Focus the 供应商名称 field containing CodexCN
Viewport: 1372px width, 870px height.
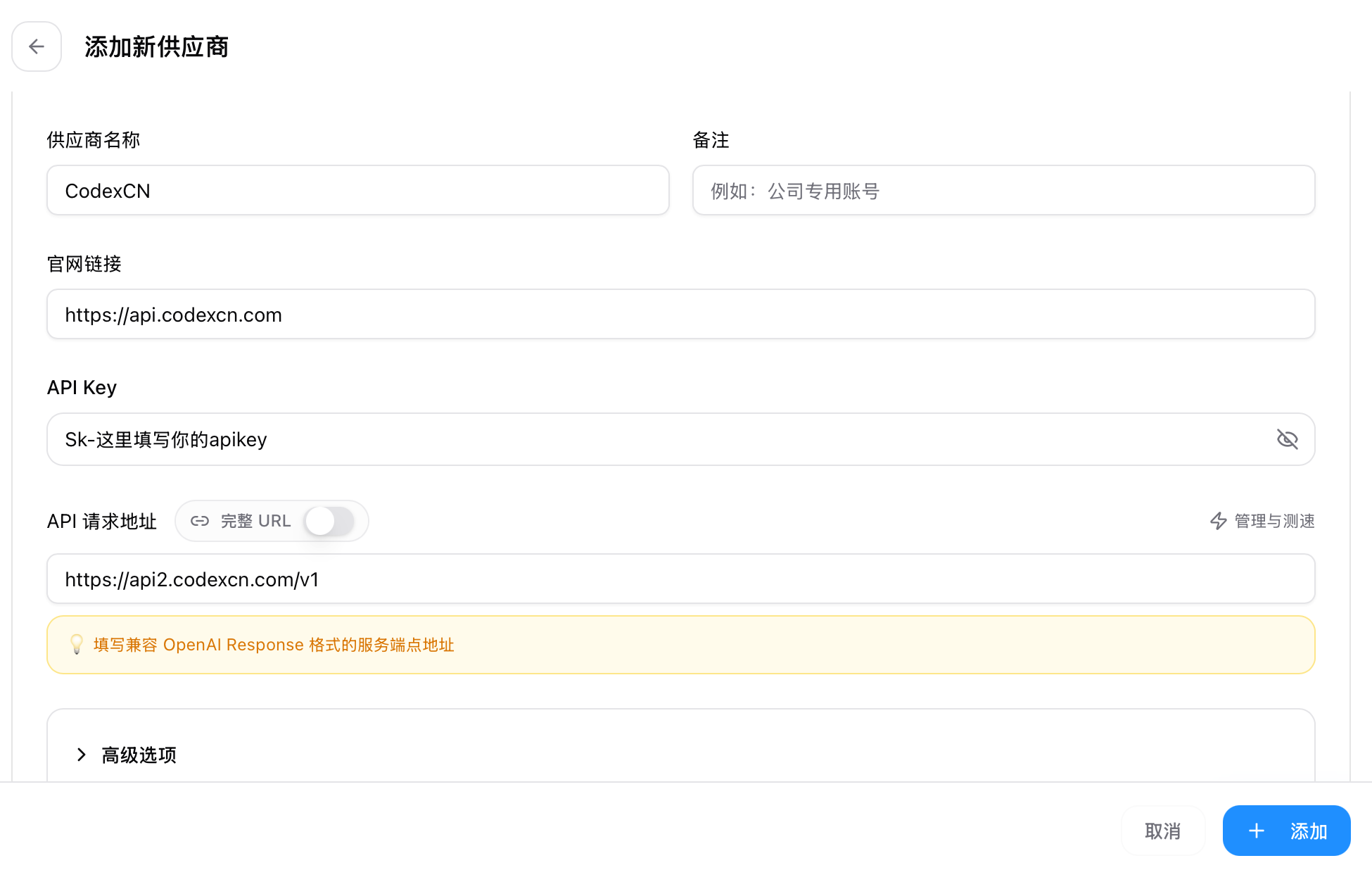click(x=358, y=190)
